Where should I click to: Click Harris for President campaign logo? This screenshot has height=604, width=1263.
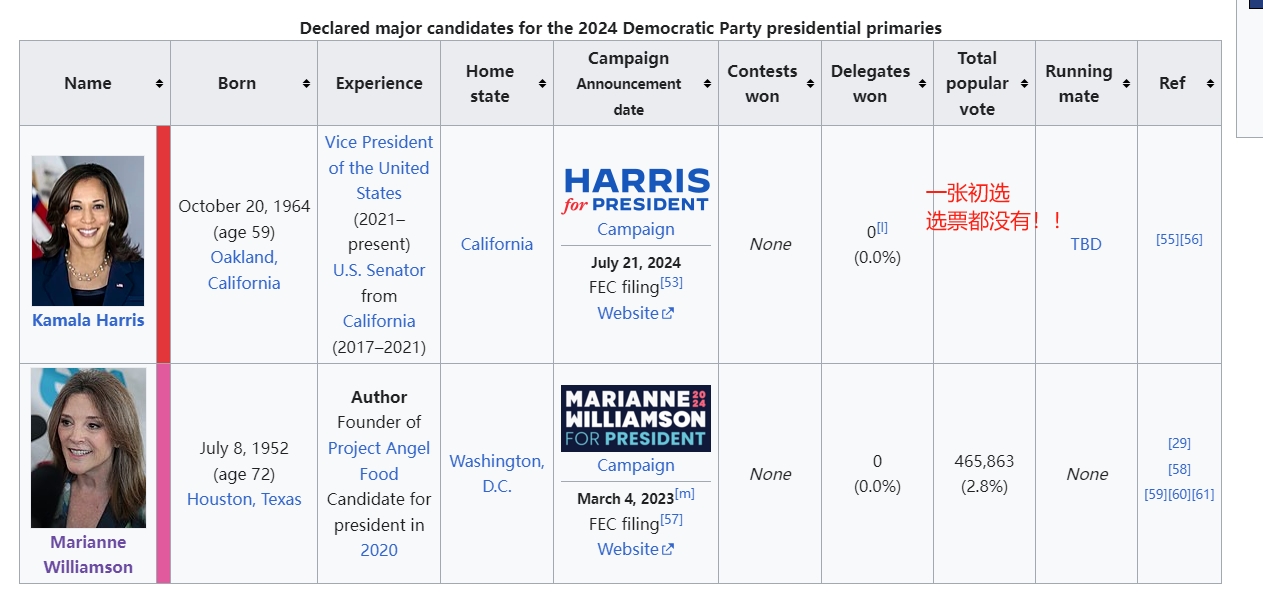[x=636, y=190]
